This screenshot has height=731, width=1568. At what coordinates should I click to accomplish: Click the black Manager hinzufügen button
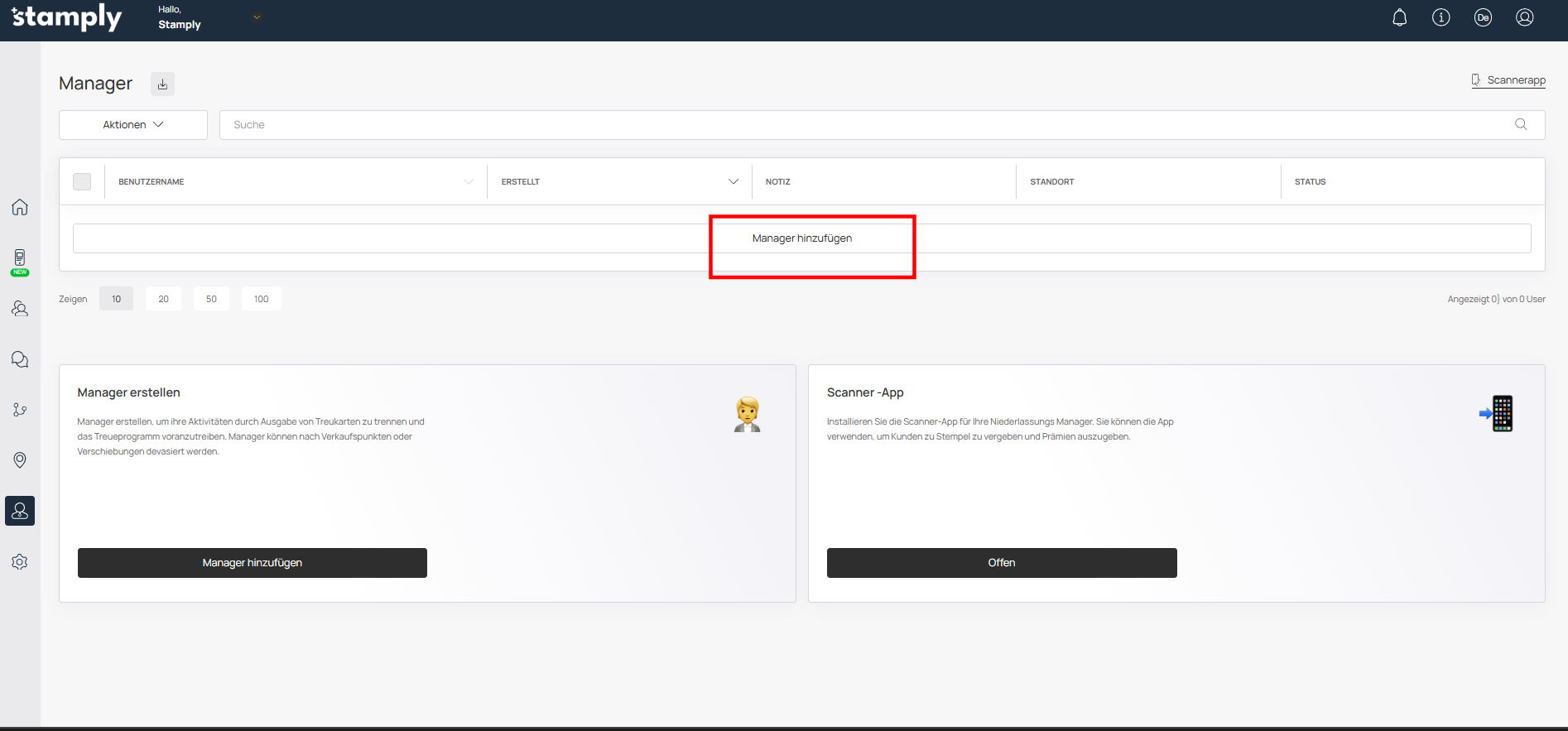(x=253, y=563)
